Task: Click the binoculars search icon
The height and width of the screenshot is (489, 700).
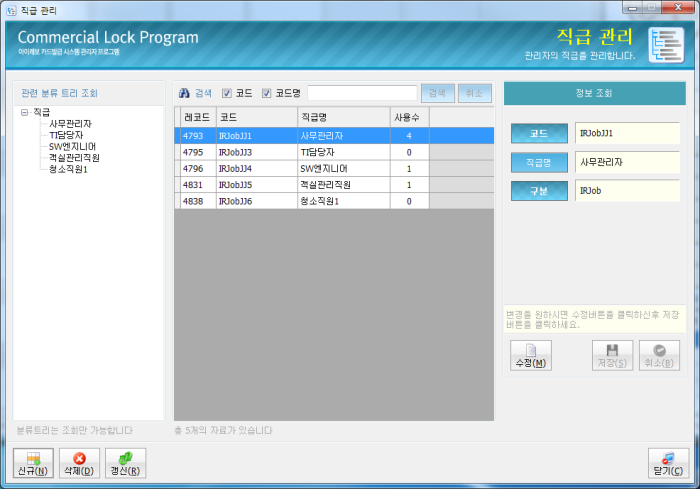Action: click(184, 93)
